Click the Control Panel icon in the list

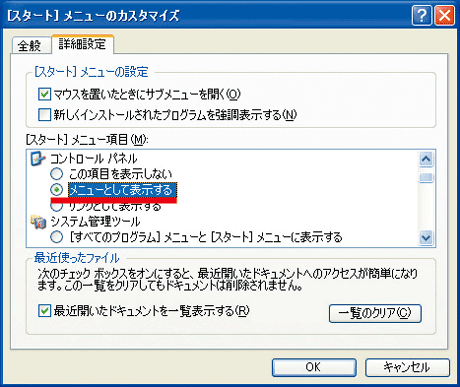(x=37, y=159)
